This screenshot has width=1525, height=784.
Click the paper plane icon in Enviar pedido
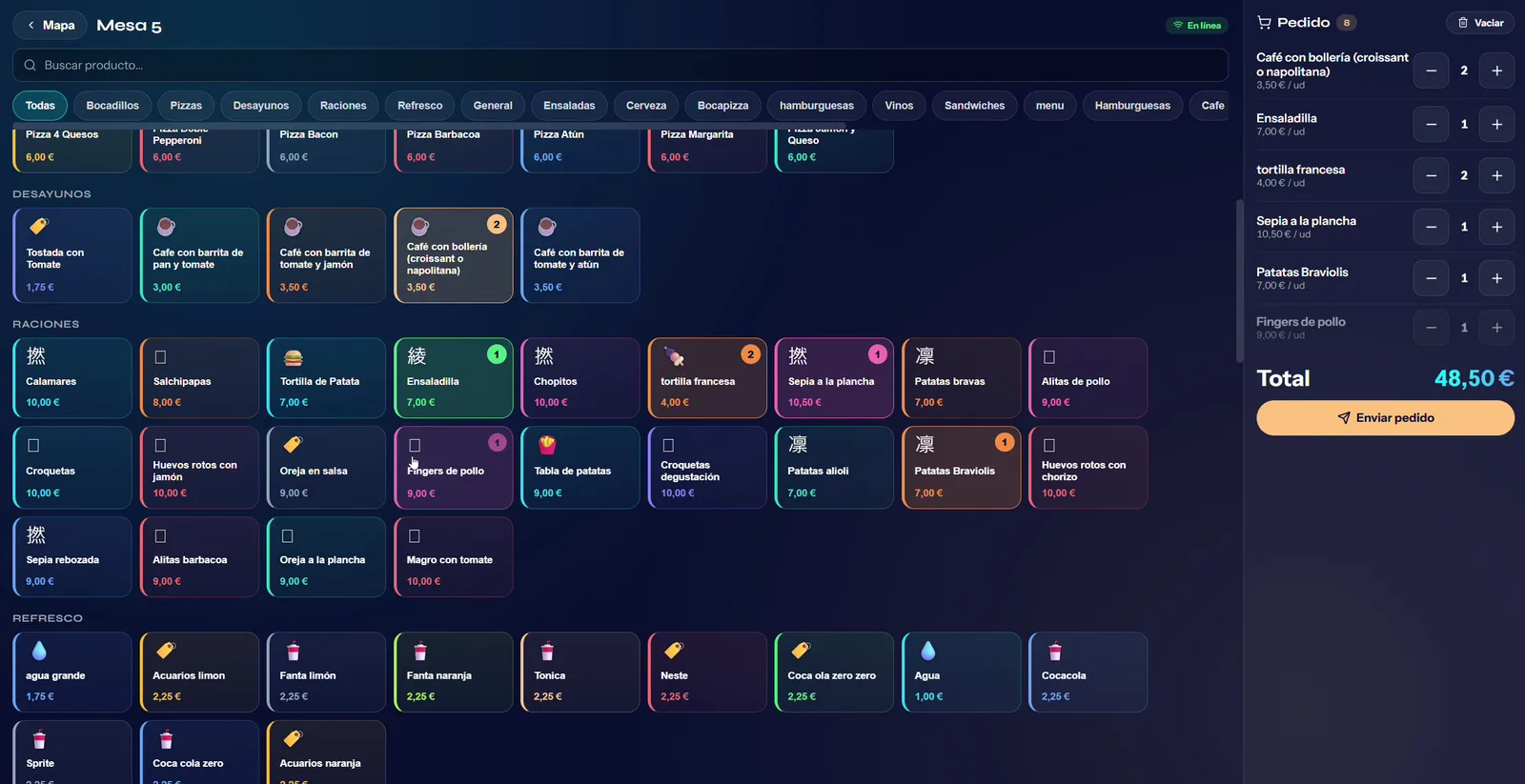point(1344,418)
